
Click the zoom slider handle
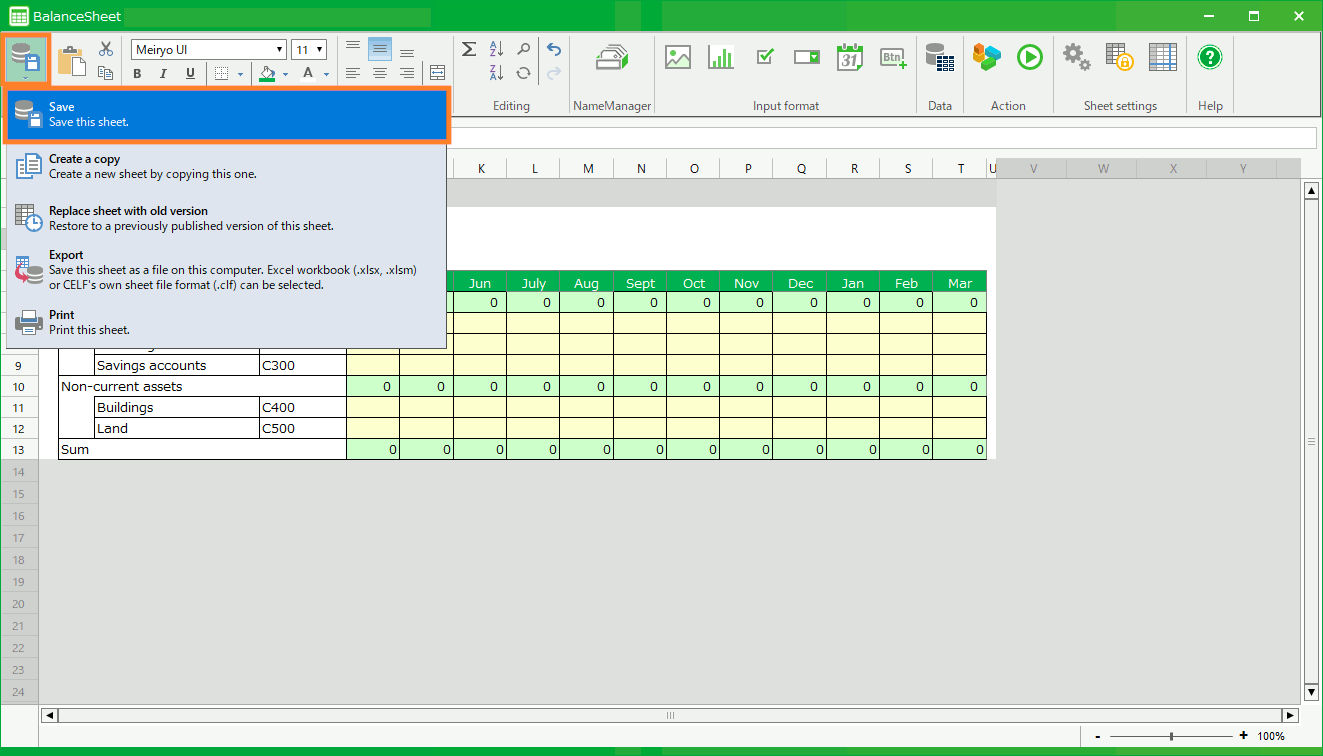[1171, 736]
